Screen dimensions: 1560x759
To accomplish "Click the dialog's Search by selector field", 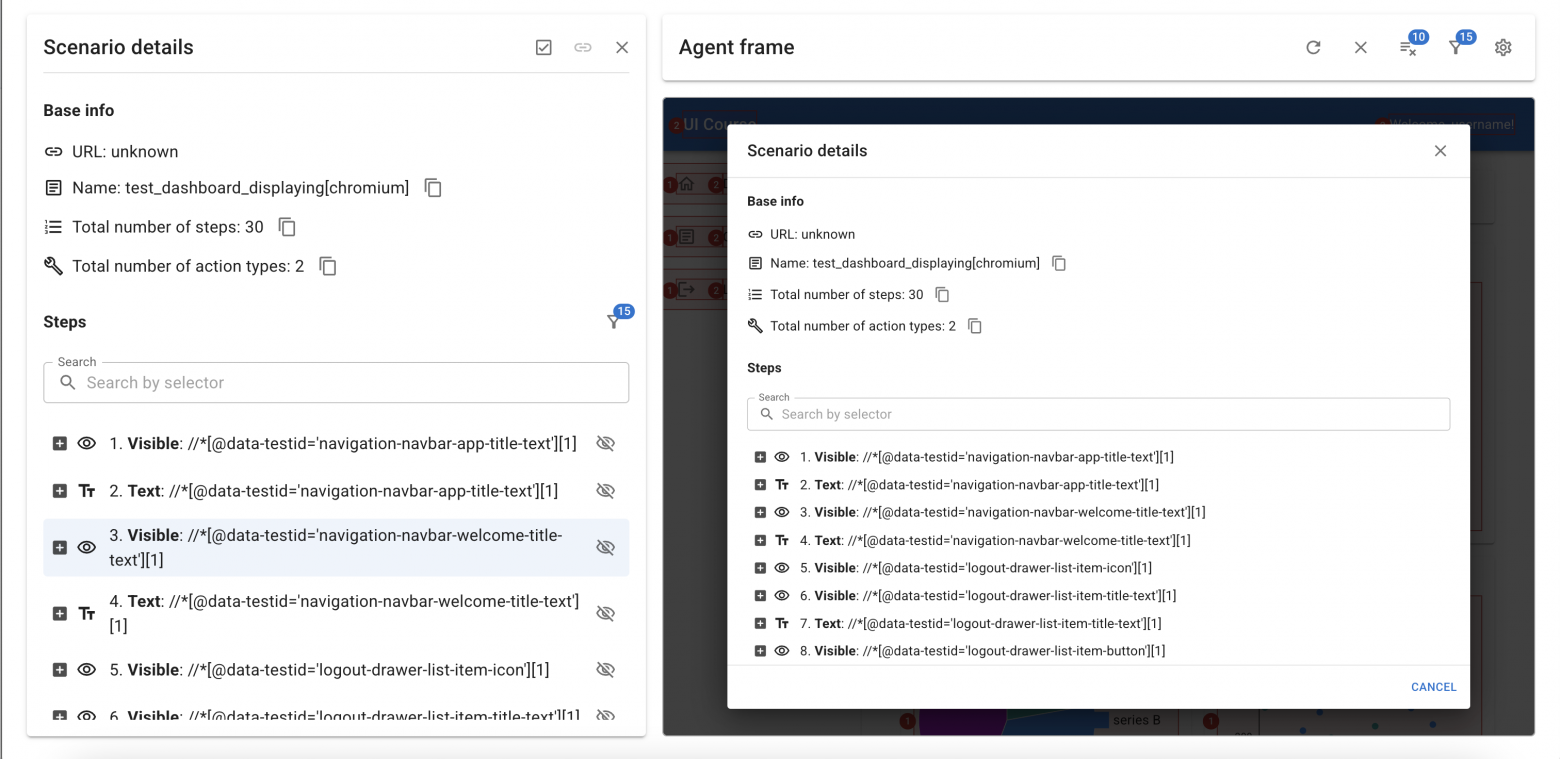I will point(1098,414).
